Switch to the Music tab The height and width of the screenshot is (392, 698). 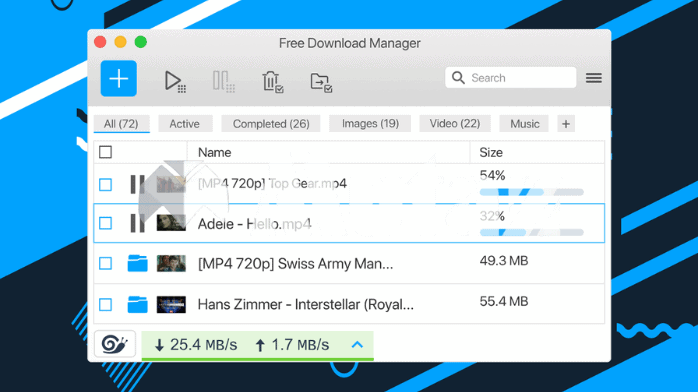coord(524,124)
